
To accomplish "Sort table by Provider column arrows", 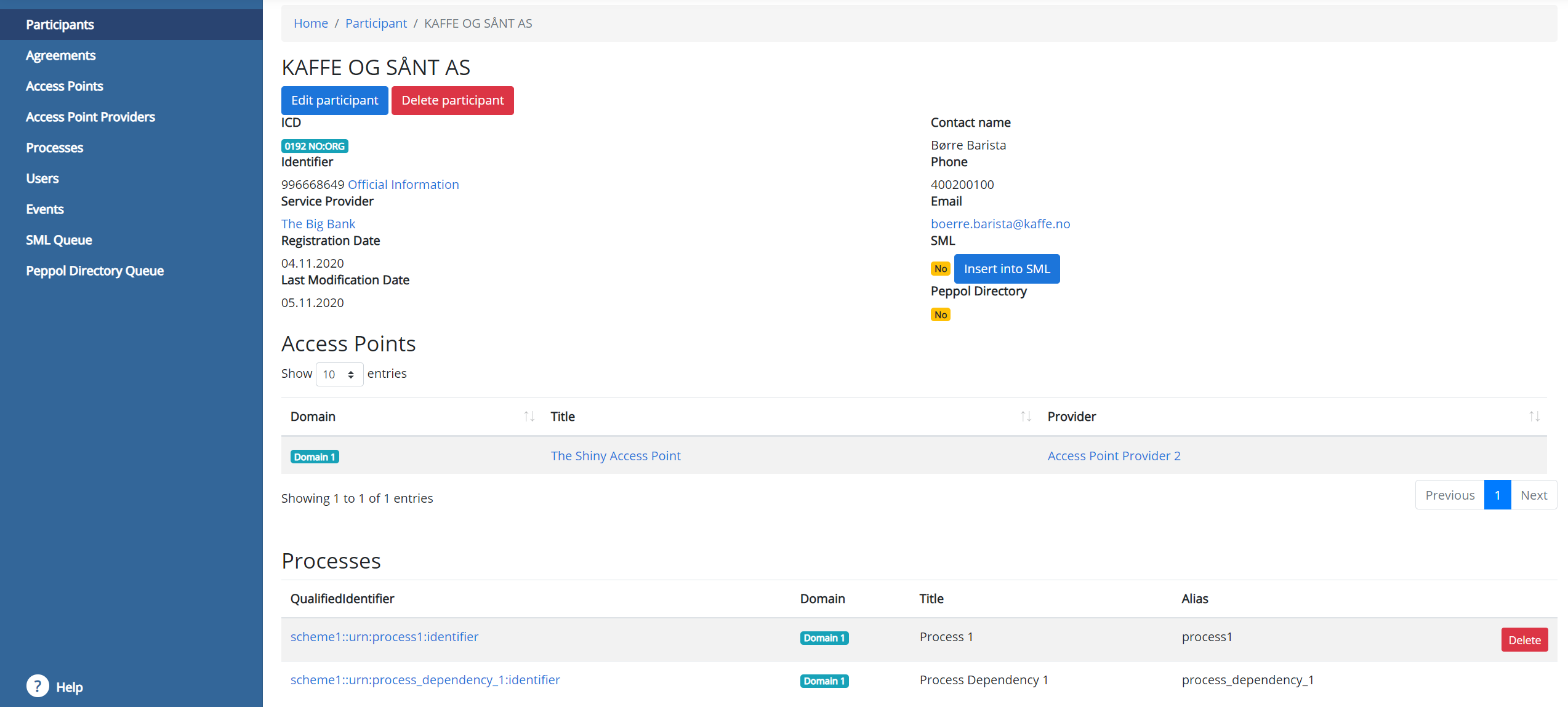I will coord(1534,417).
